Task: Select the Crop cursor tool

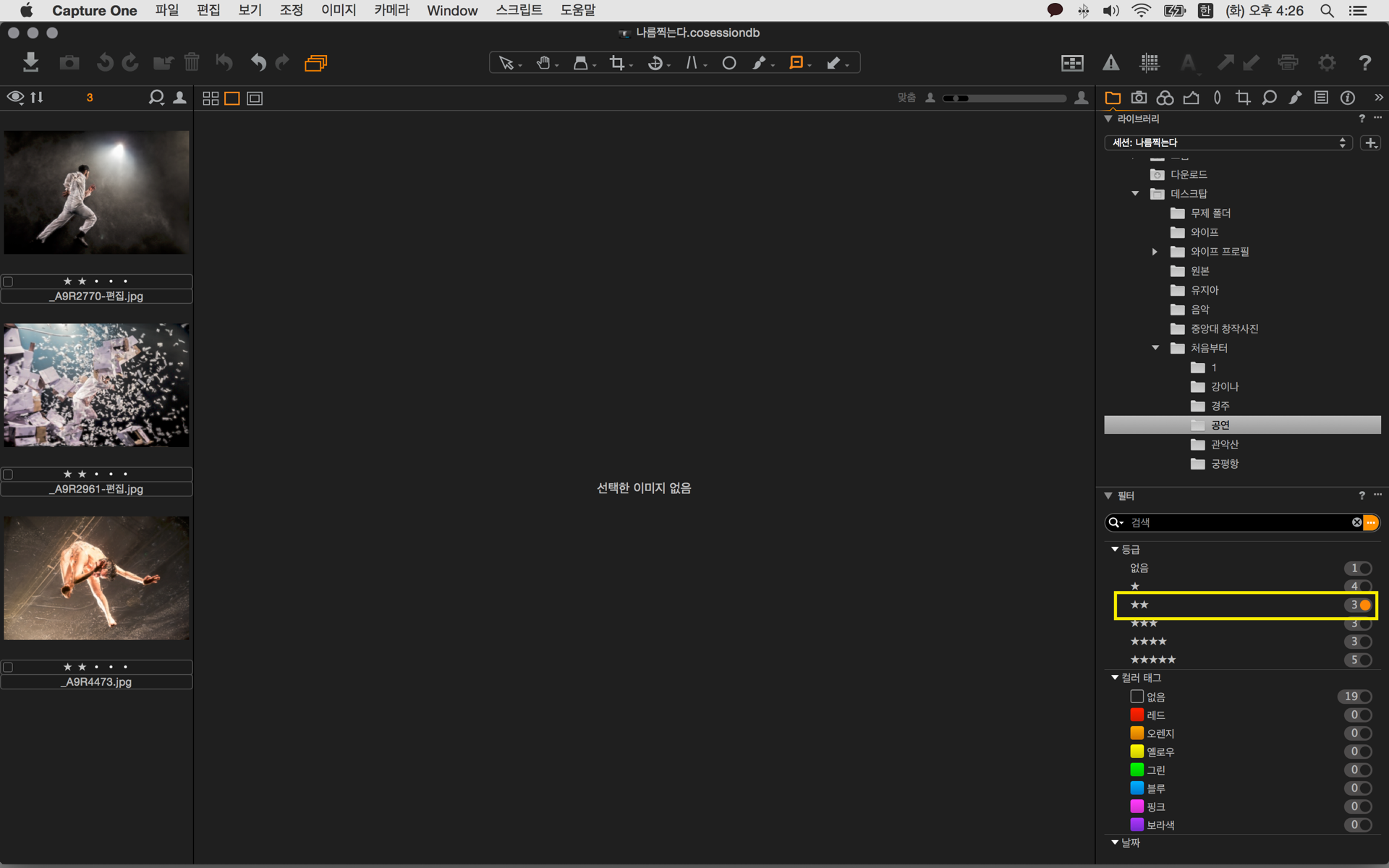Action: 617,63
